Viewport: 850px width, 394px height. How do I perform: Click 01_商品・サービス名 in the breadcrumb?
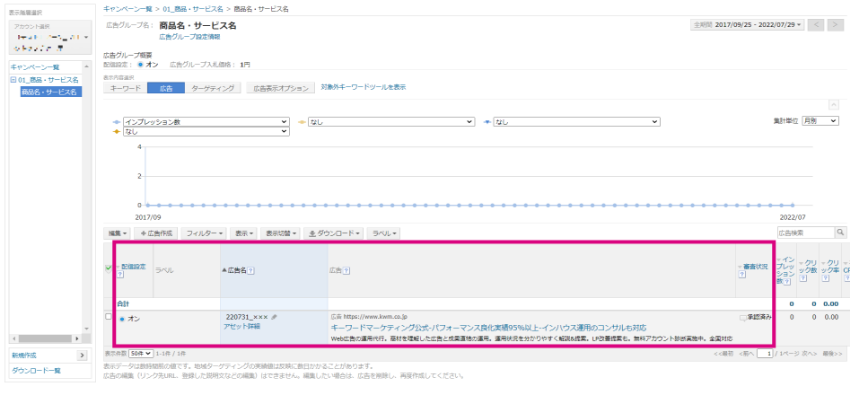click(x=194, y=9)
